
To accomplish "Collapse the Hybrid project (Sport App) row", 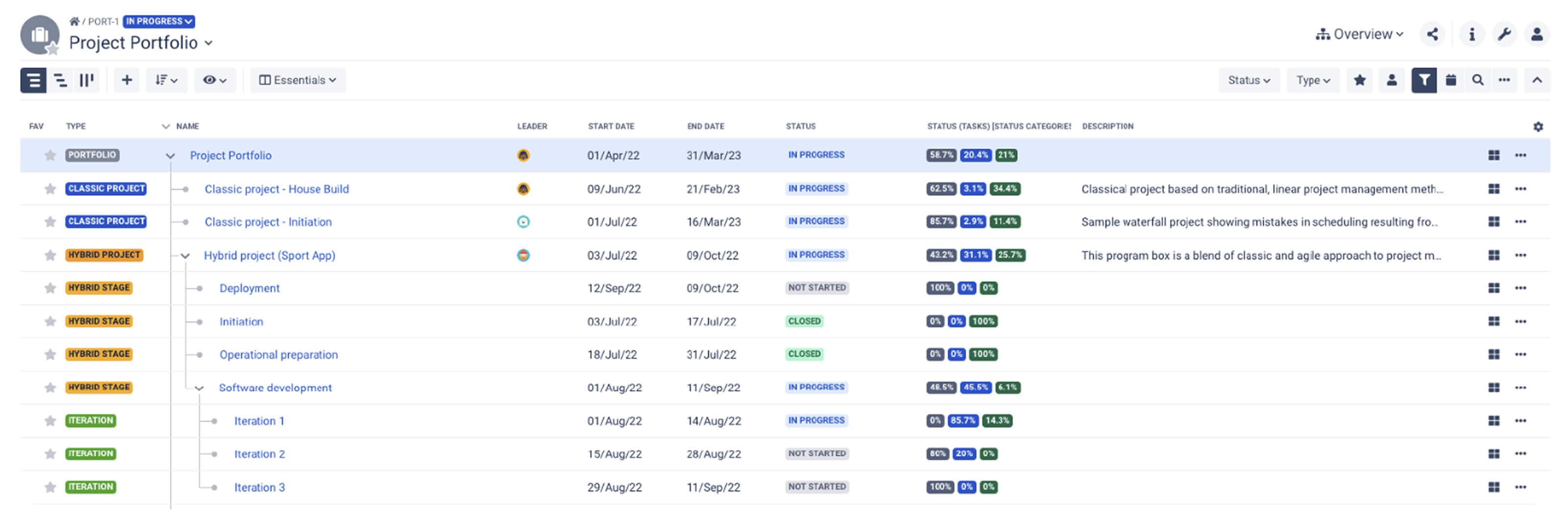I will tap(185, 256).
